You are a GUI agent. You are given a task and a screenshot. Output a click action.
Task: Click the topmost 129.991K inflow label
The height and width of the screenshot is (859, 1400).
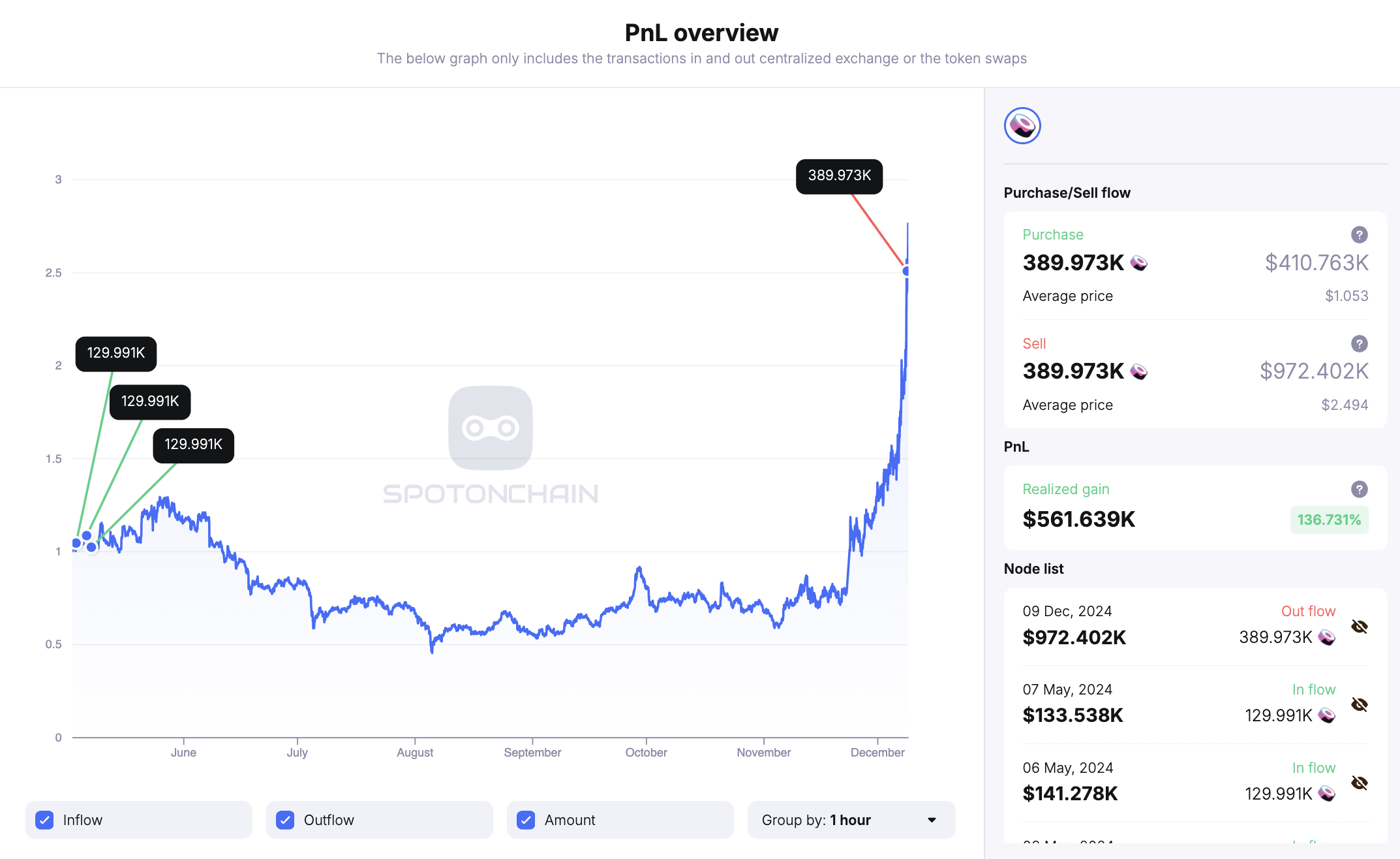pyautogui.click(x=116, y=354)
